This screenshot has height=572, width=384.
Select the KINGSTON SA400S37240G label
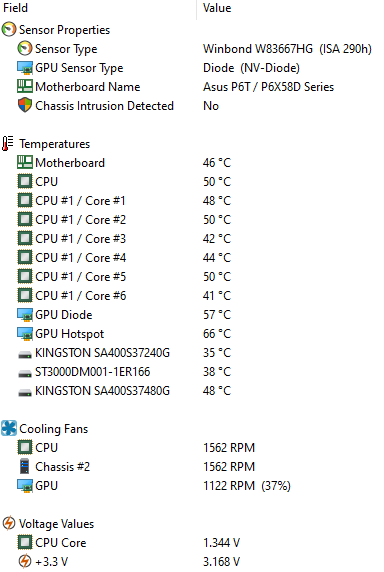(x=102, y=353)
